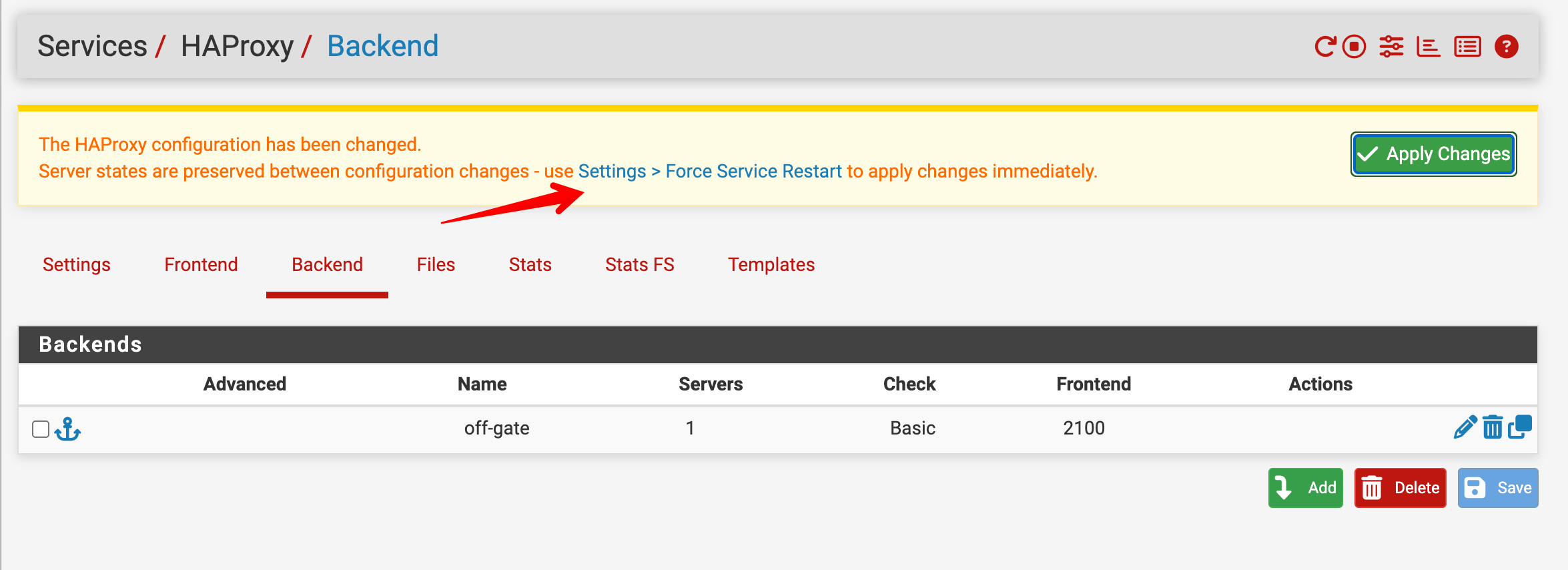1568x570 pixels.
Task: Open the Settings tab
Action: coord(77,265)
